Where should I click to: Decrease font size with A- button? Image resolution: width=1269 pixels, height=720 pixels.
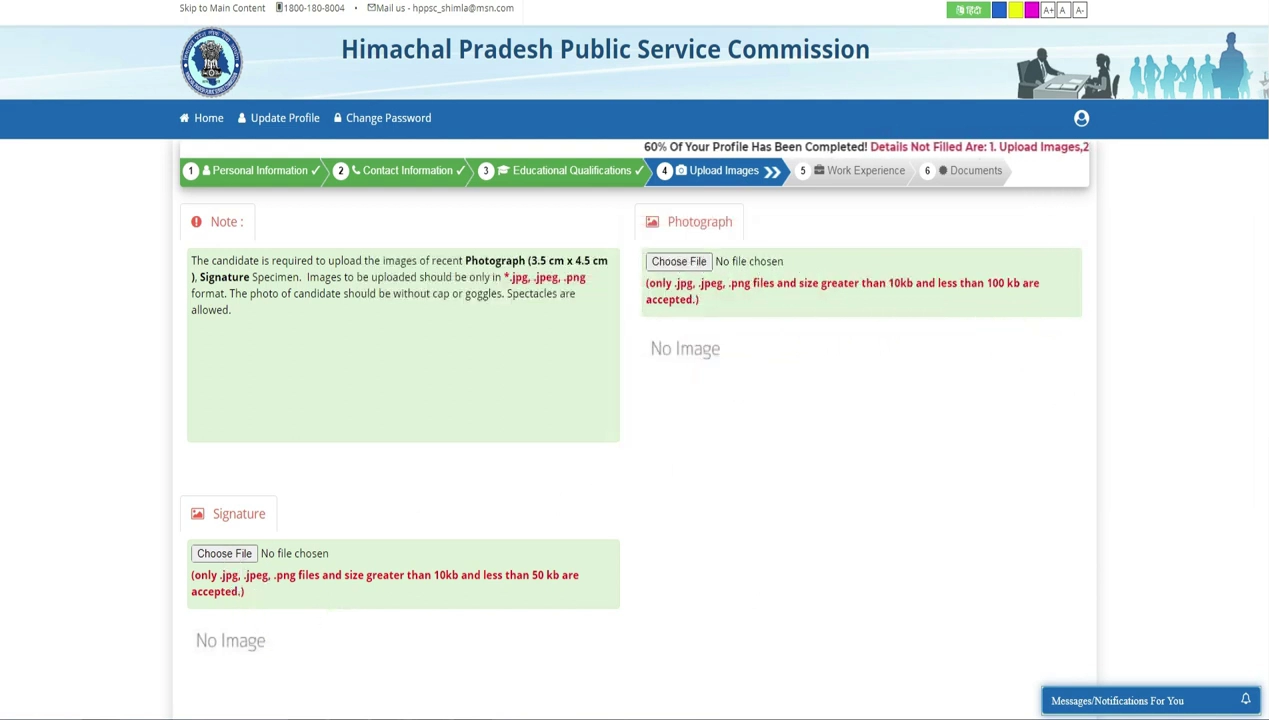click(1079, 10)
